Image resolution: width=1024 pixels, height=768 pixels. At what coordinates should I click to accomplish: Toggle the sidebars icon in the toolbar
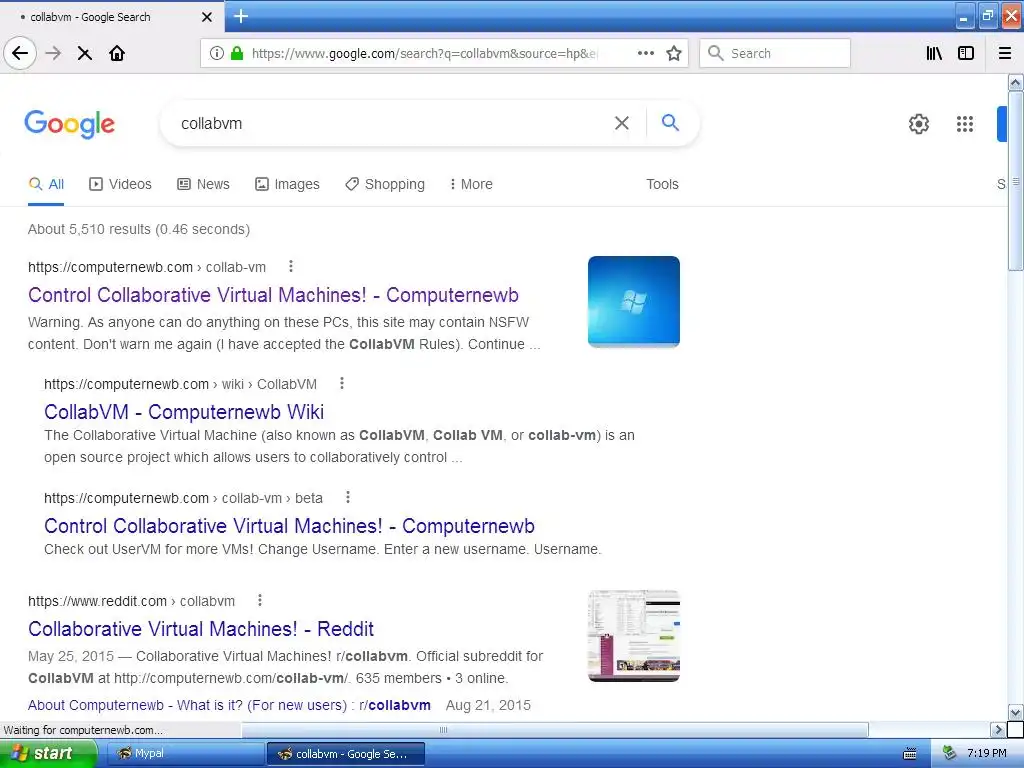966,54
